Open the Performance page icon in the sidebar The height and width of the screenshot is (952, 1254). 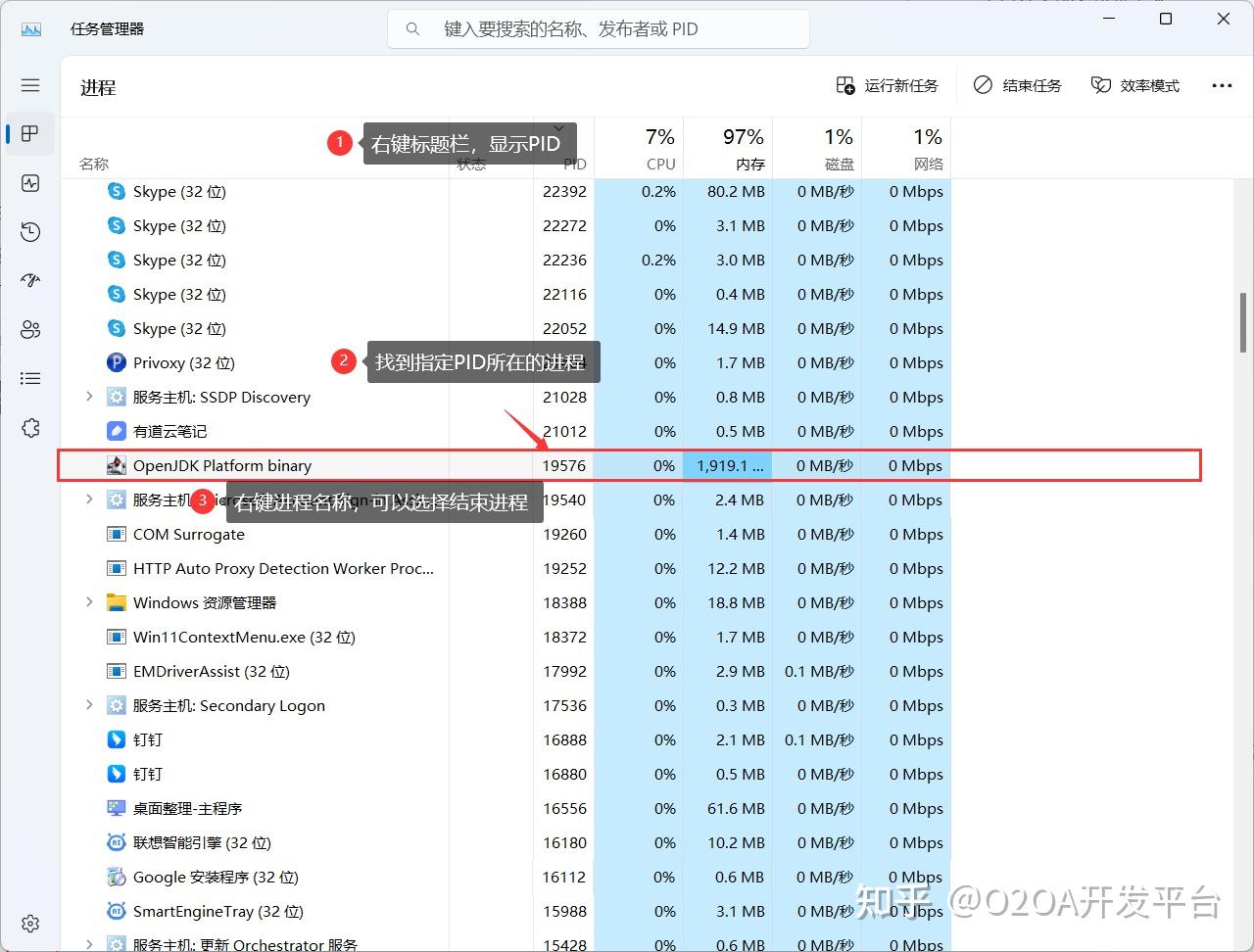click(x=30, y=183)
